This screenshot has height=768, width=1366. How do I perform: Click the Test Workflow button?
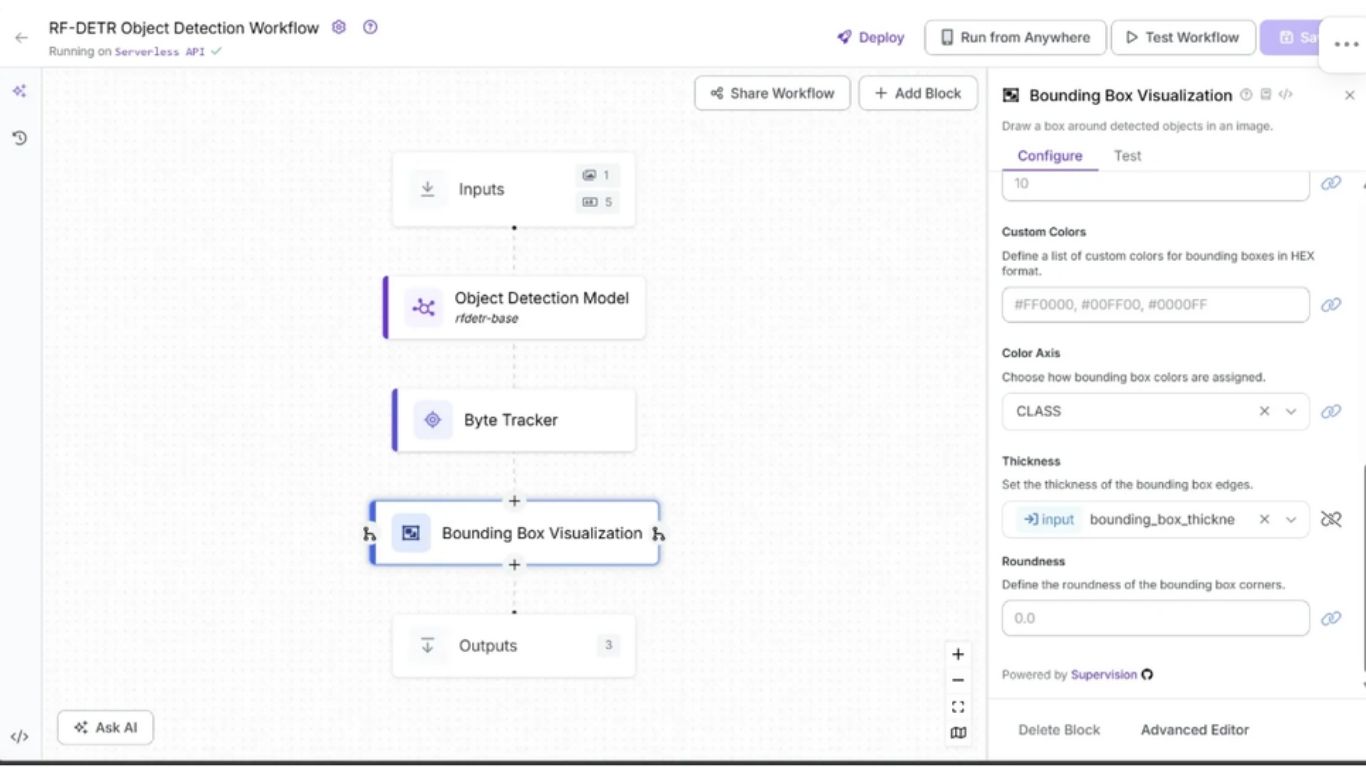1181,38
